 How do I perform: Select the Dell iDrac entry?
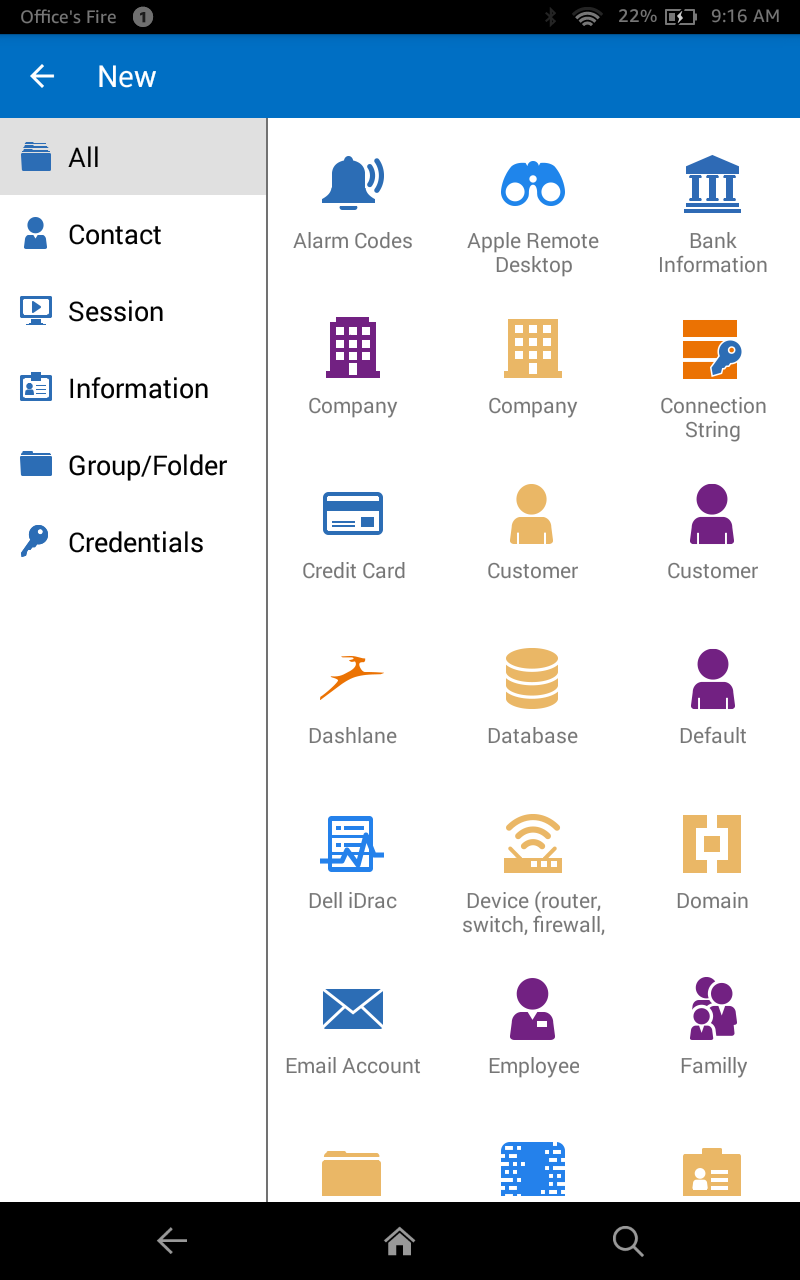point(352,860)
